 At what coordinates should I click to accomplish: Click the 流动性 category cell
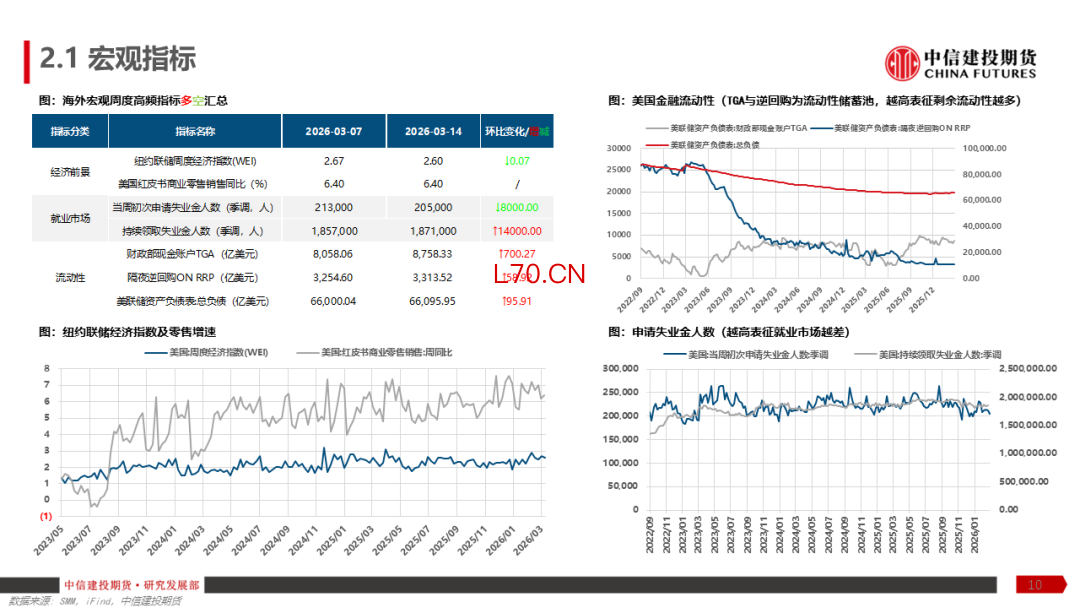[x=70, y=277]
